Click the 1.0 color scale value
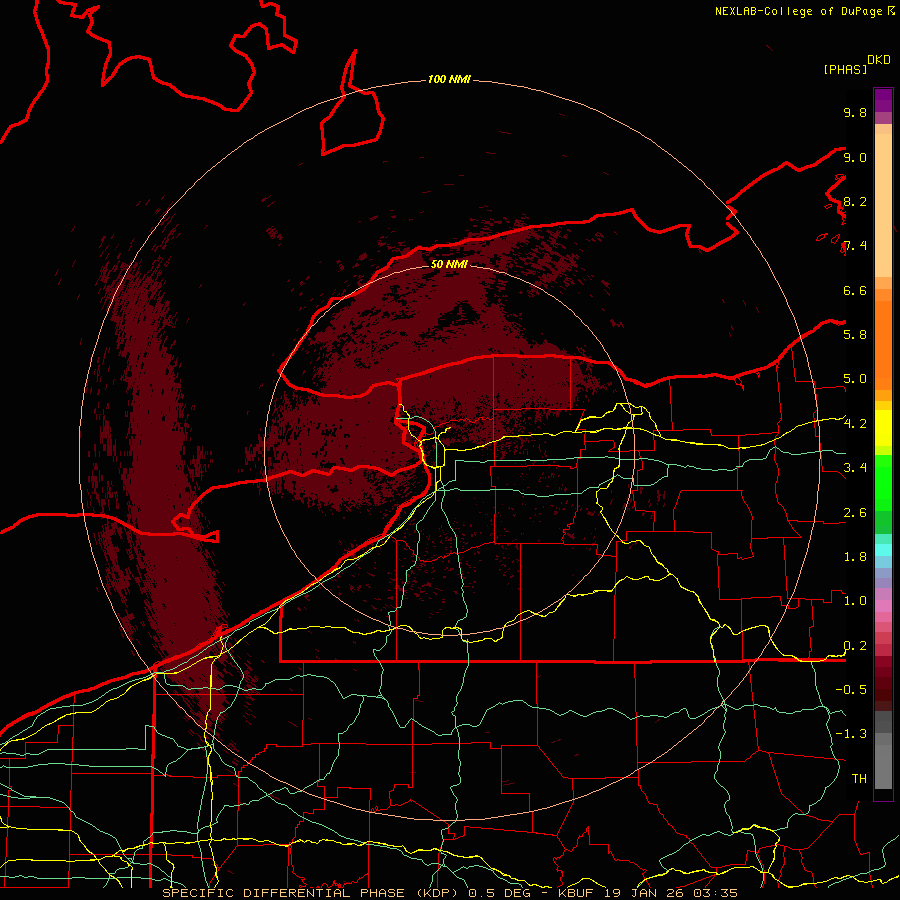Image resolution: width=900 pixels, height=900 pixels. tap(855, 601)
